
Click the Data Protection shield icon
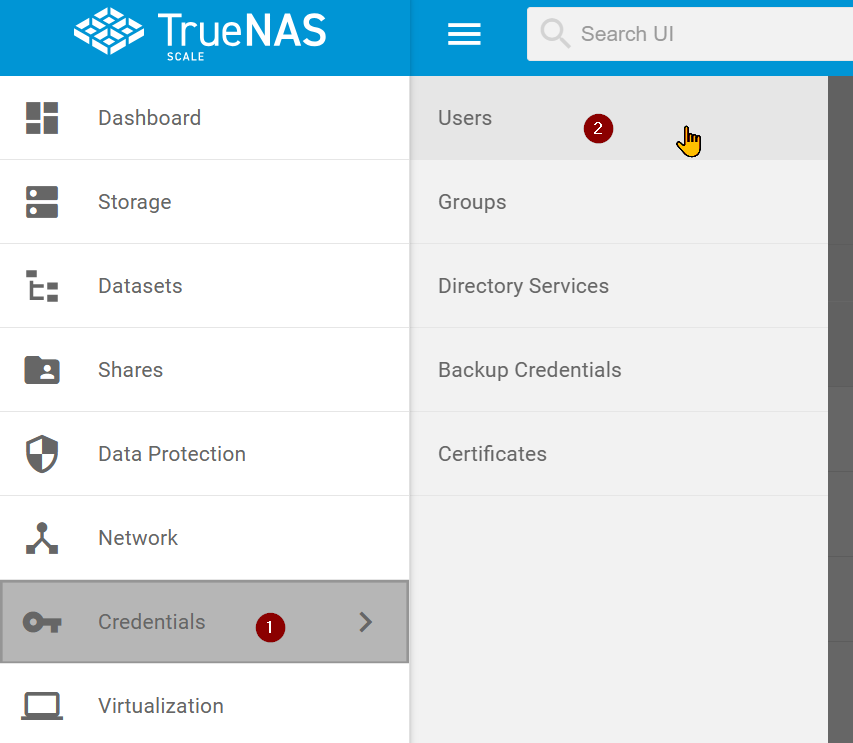point(42,453)
